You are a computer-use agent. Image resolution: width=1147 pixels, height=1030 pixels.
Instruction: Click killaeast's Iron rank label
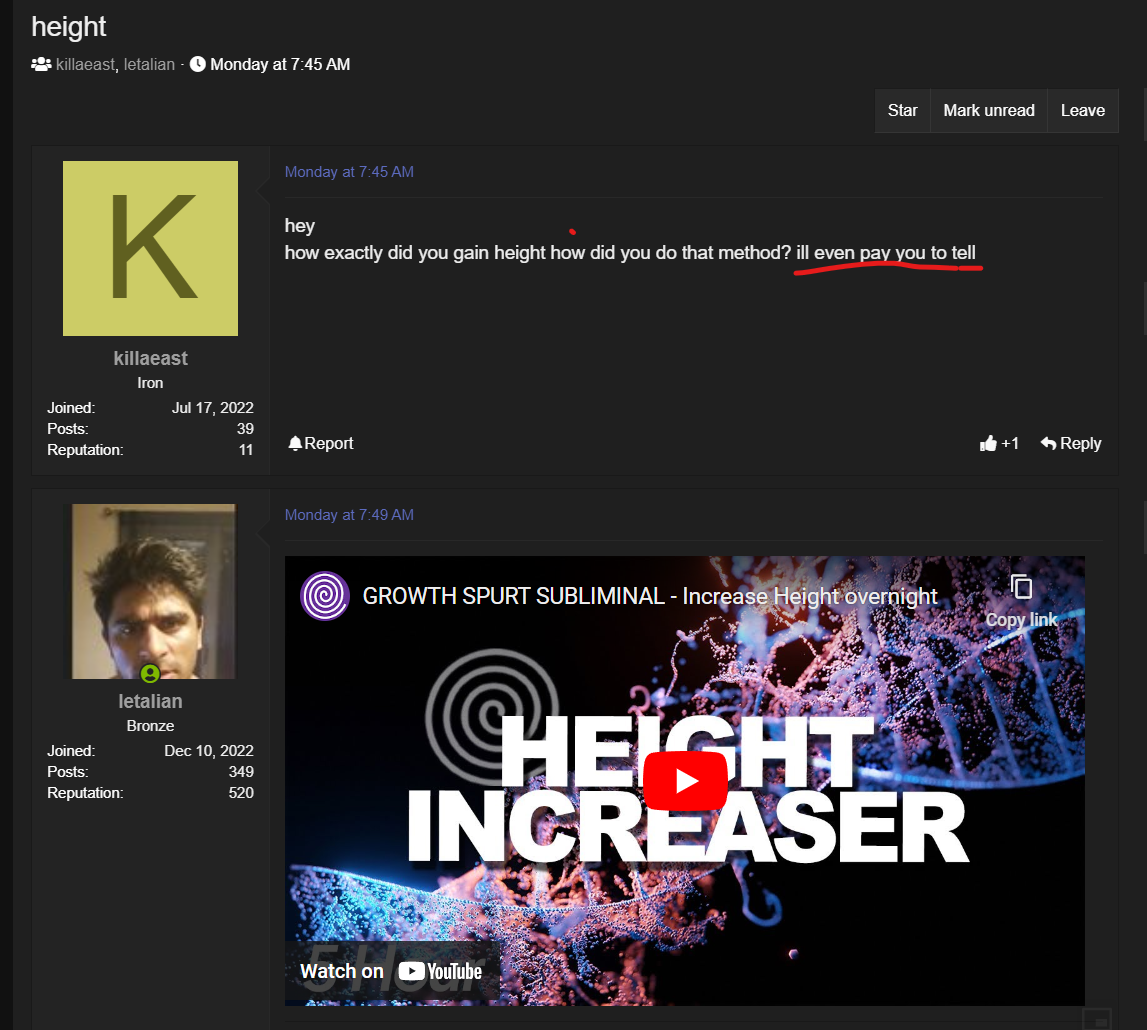150,383
